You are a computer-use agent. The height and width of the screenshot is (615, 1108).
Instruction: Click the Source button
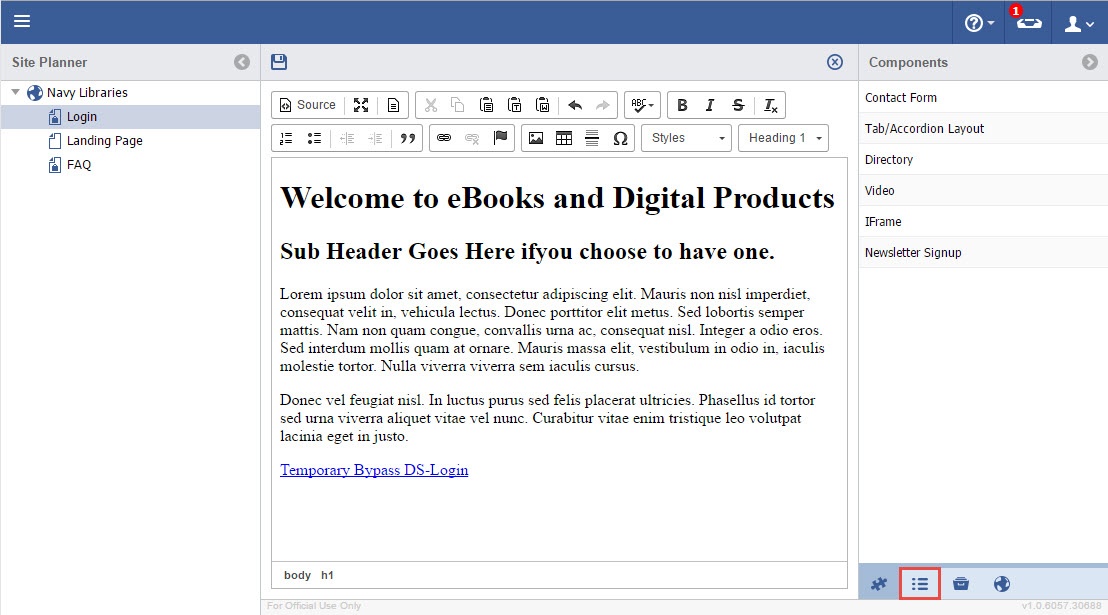(x=308, y=105)
